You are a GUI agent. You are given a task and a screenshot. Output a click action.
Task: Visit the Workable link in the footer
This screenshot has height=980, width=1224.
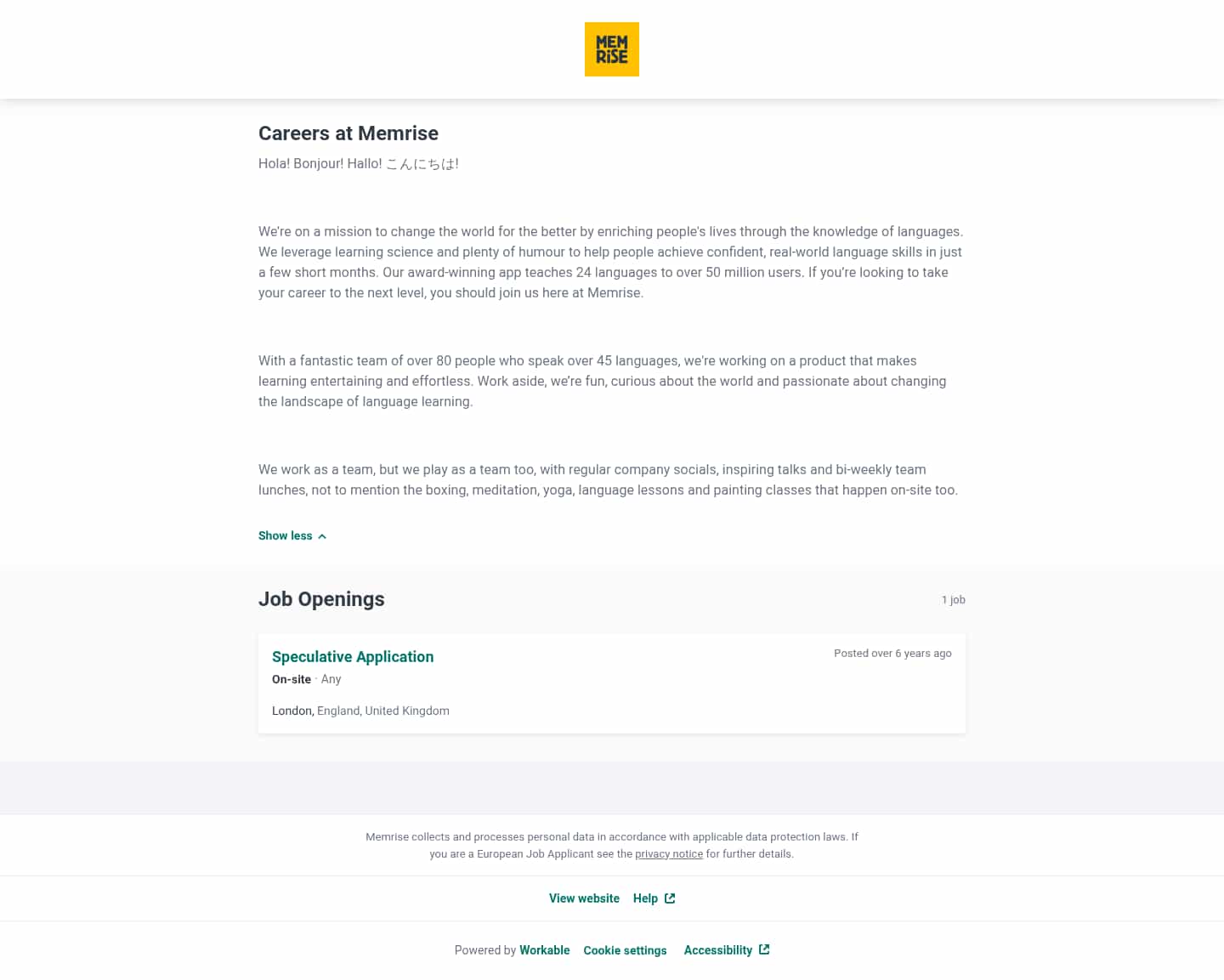tap(545, 950)
